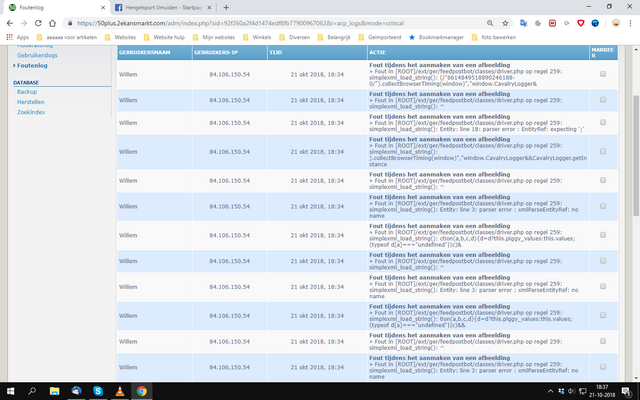Open the notification center icon

627,391
